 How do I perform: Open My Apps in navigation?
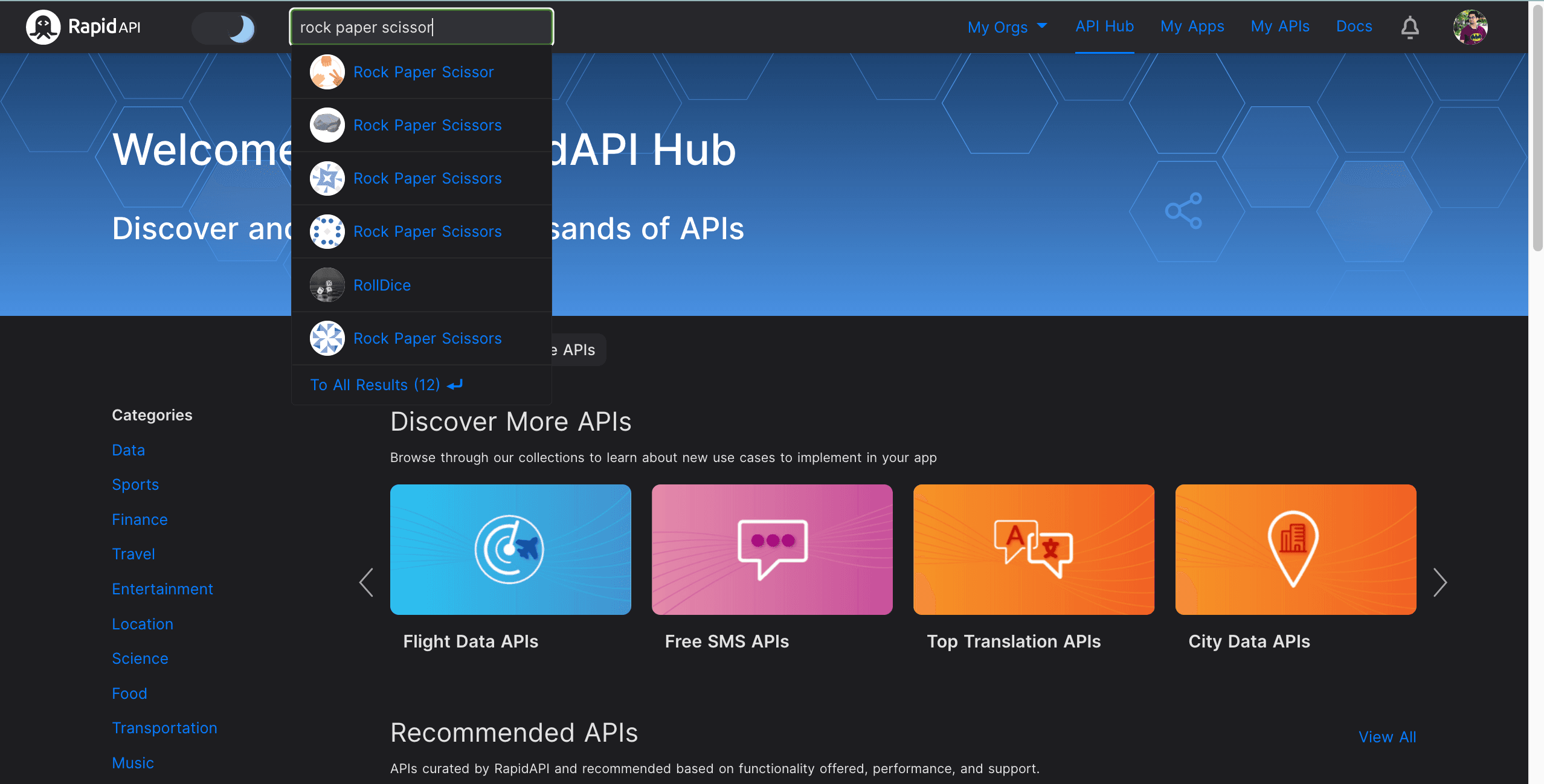tap(1192, 27)
